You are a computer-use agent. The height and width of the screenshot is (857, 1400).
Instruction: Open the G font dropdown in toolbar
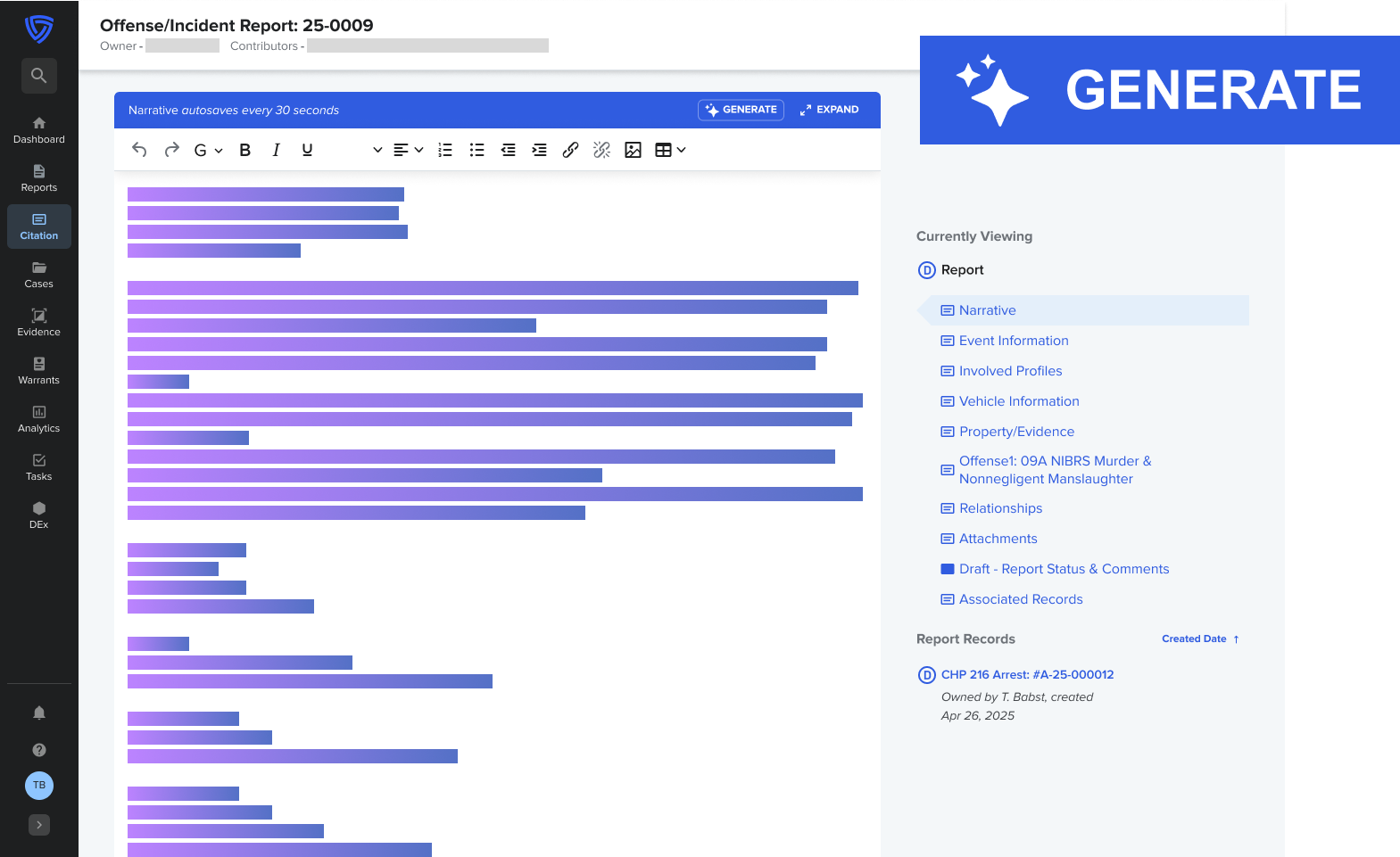pyautogui.click(x=207, y=150)
